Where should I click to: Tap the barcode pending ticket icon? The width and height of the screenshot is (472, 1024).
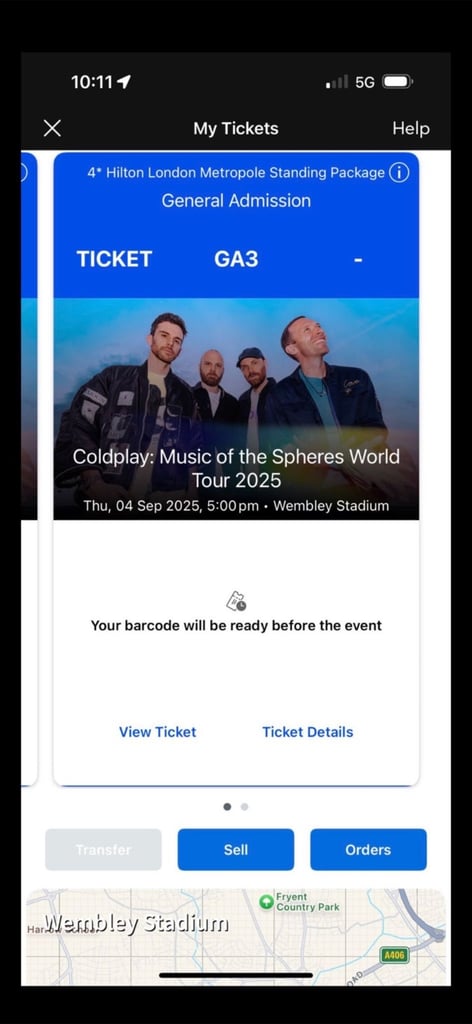pyautogui.click(x=236, y=601)
